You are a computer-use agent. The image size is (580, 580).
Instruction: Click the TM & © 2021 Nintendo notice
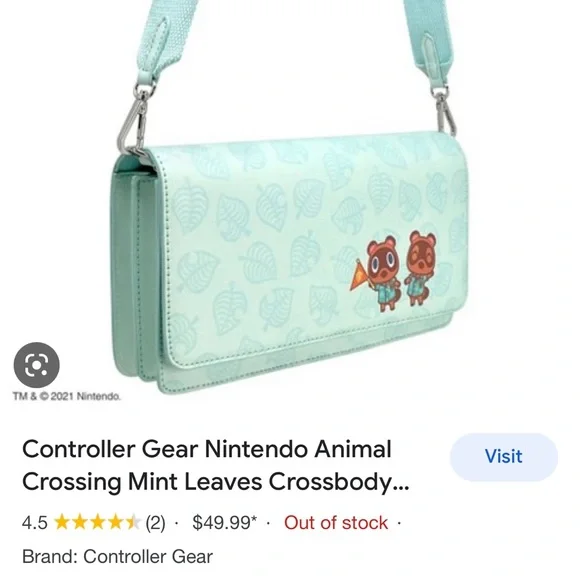coord(67,396)
